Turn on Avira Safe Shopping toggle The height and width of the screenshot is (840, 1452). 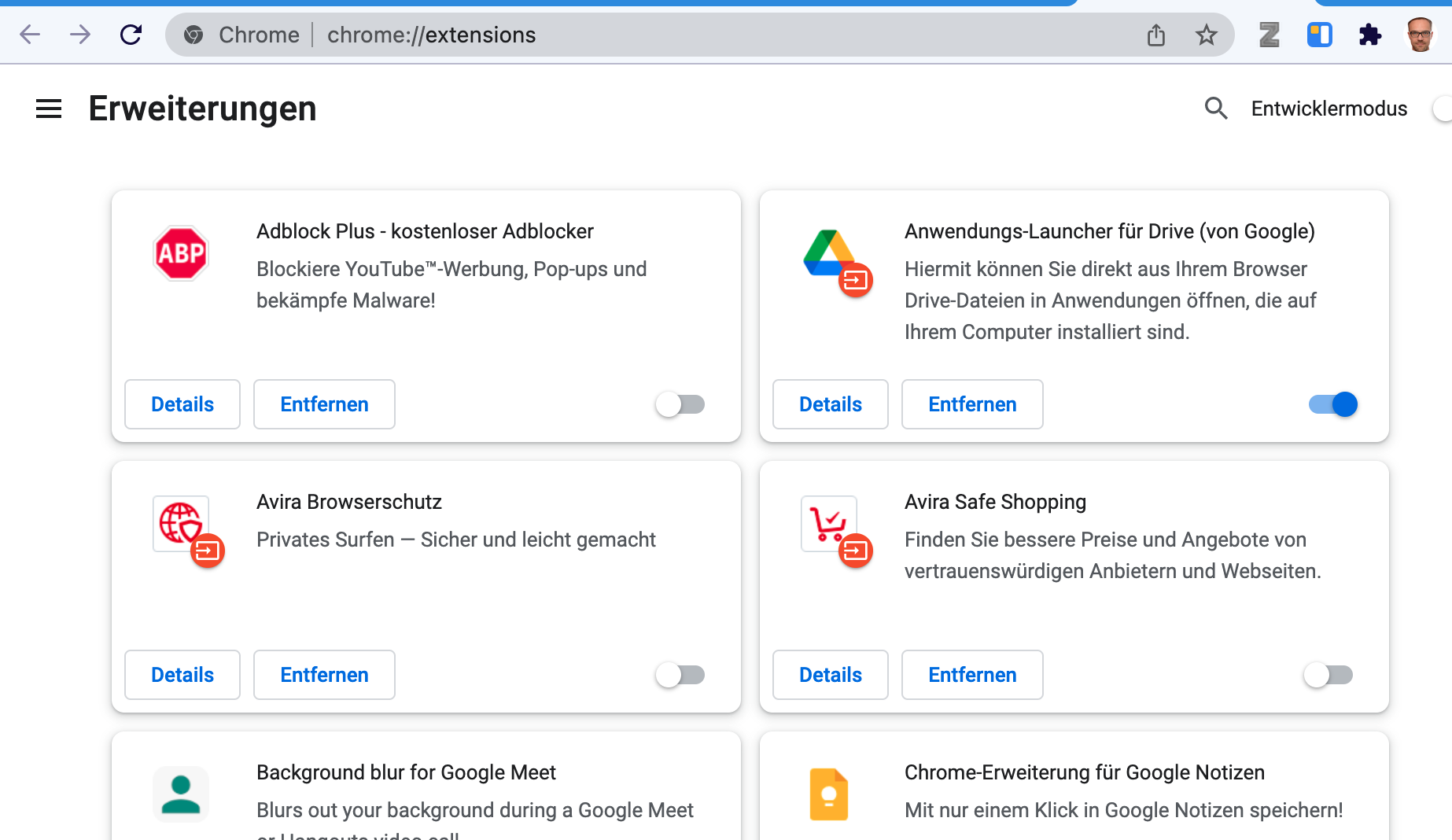(1329, 675)
